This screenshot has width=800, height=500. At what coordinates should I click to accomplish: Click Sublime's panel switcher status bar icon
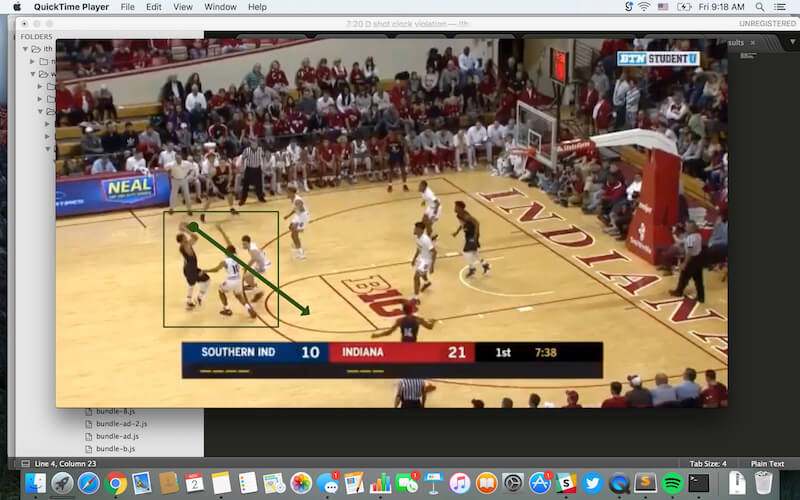point(25,464)
